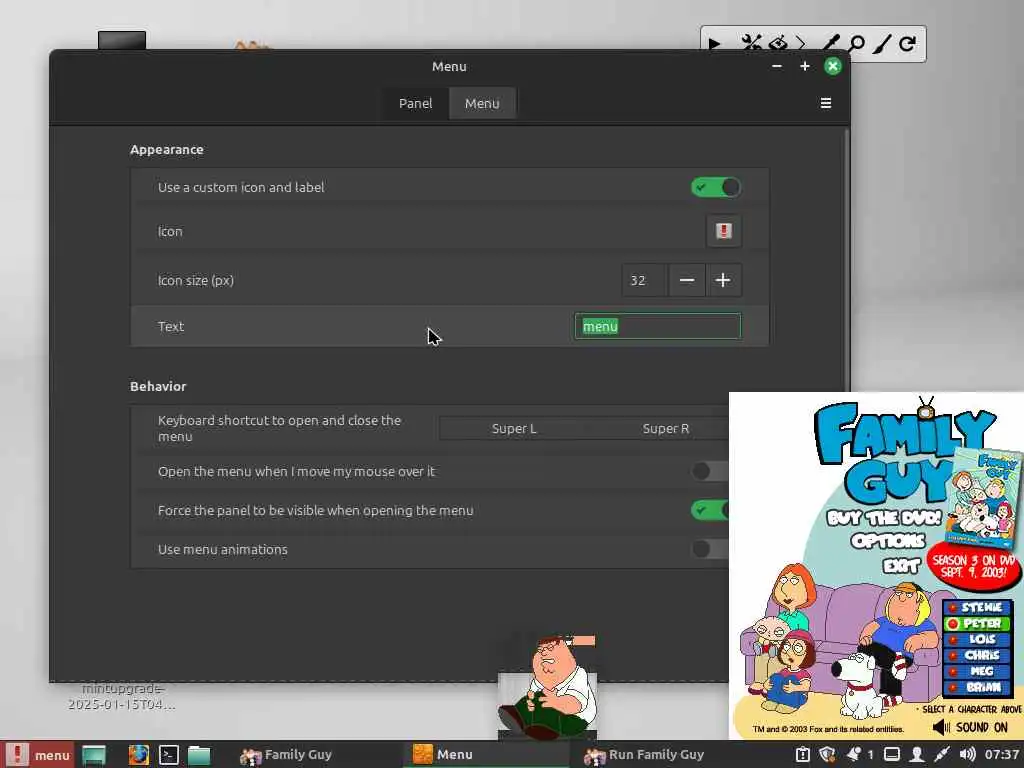Screen dimensions: 1024x768
Task: Select PETER character in Family Guy
Action: pos(977,624)
